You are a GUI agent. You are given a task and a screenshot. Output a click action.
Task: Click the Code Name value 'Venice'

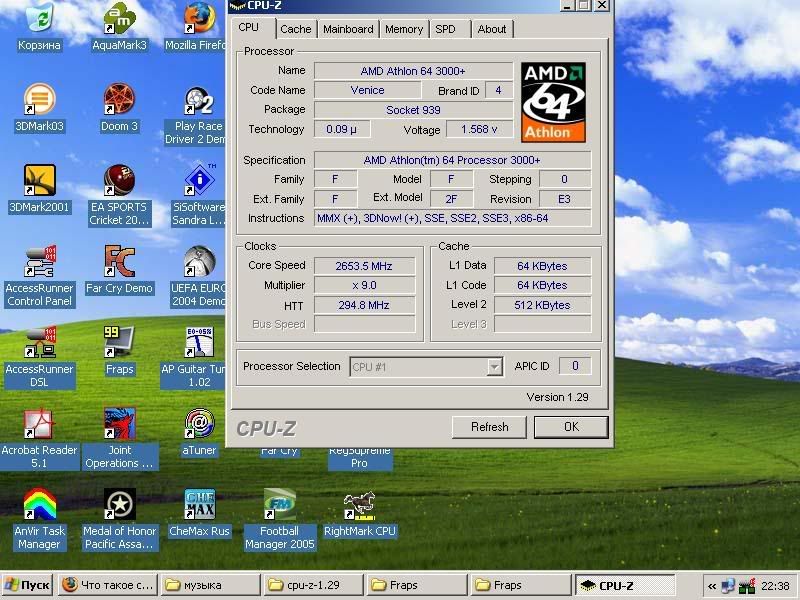367,90
